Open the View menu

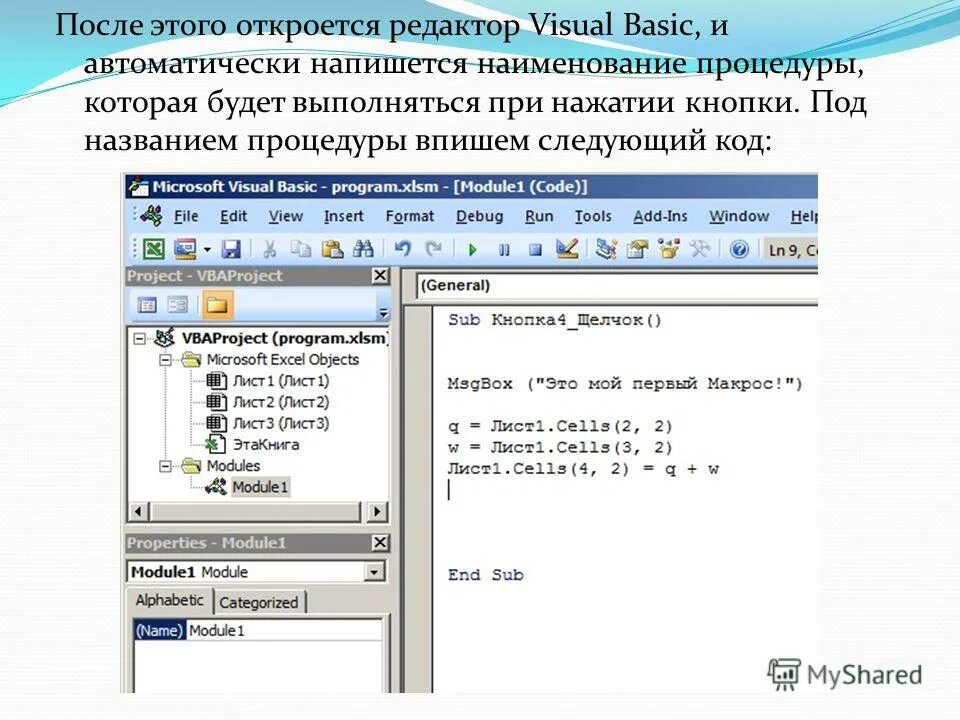[286, 217]
